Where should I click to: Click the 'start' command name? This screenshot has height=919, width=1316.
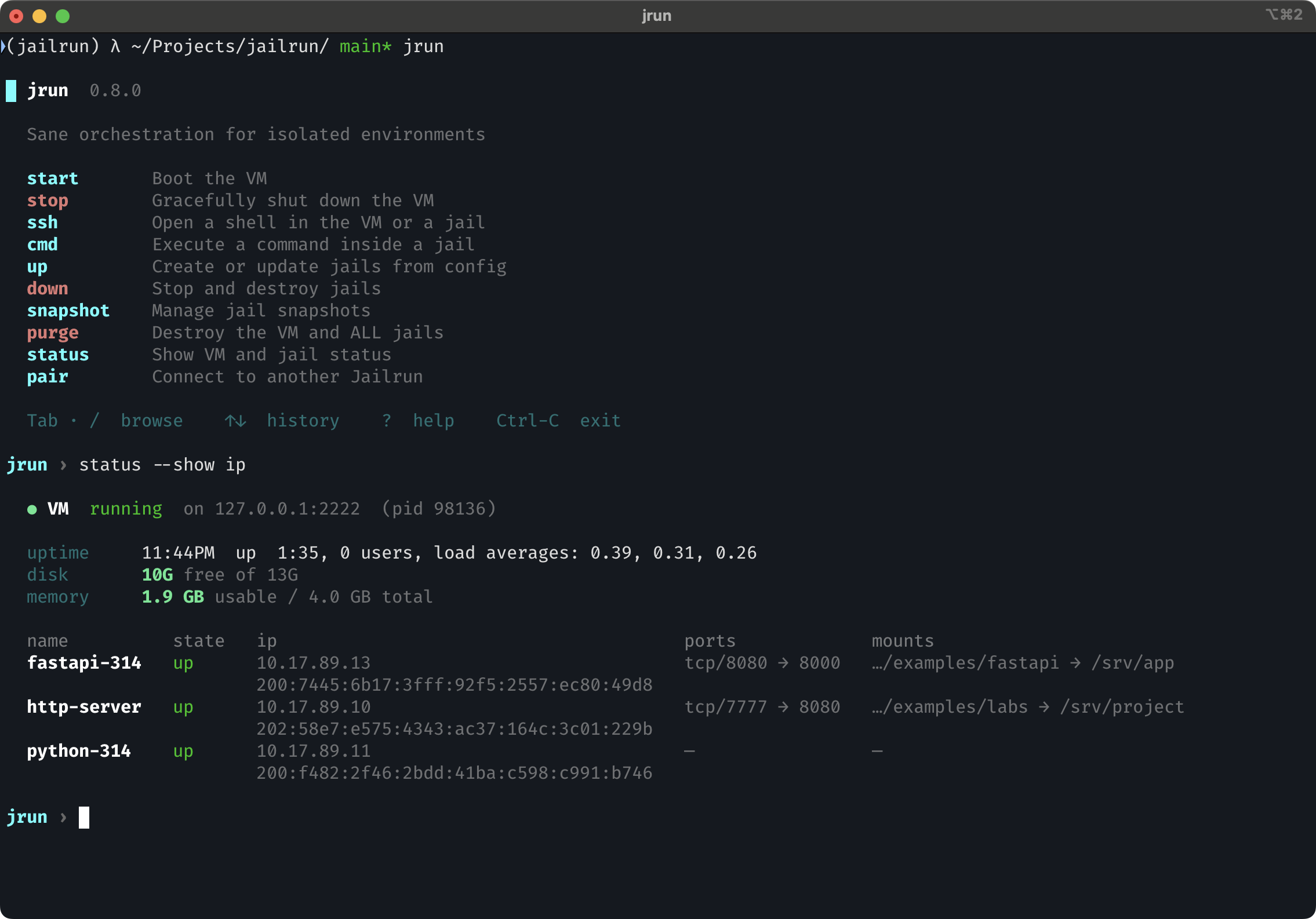click(x=53, y=178)
